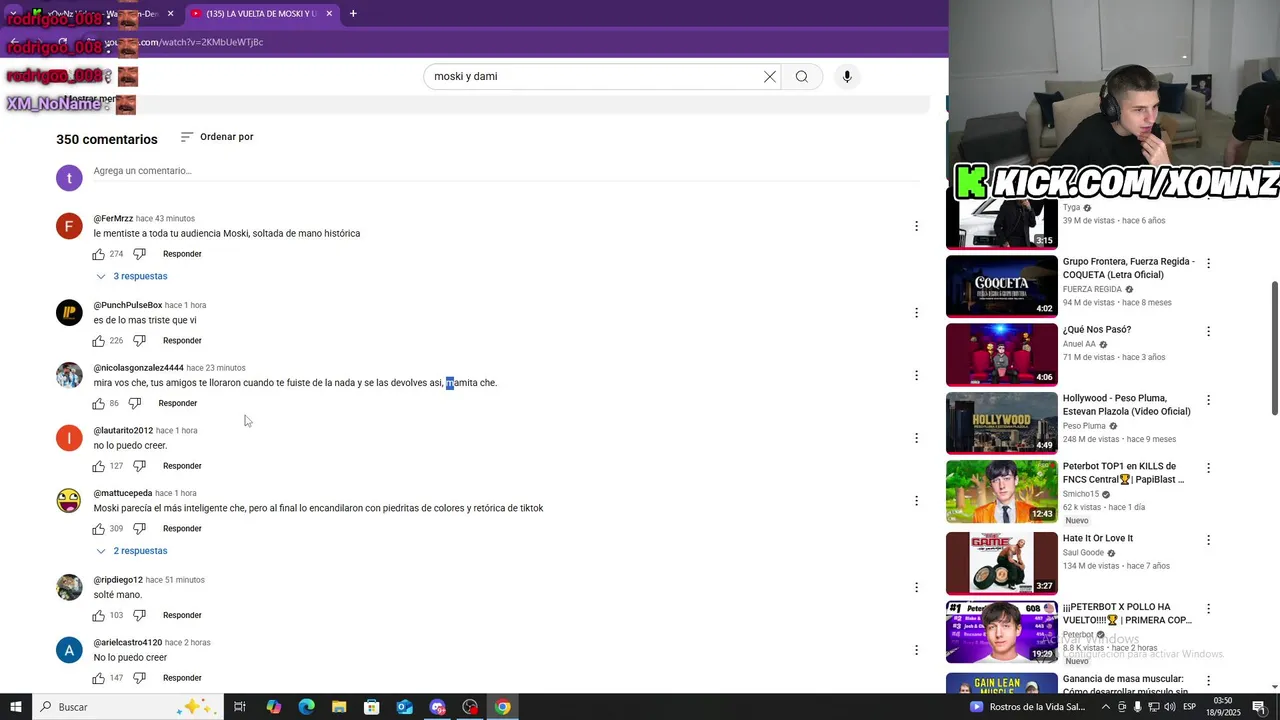Screen dimensions: 1280x720
Task: Reply to @ripdiego12's comment
Action: click(x=182, y=616)
